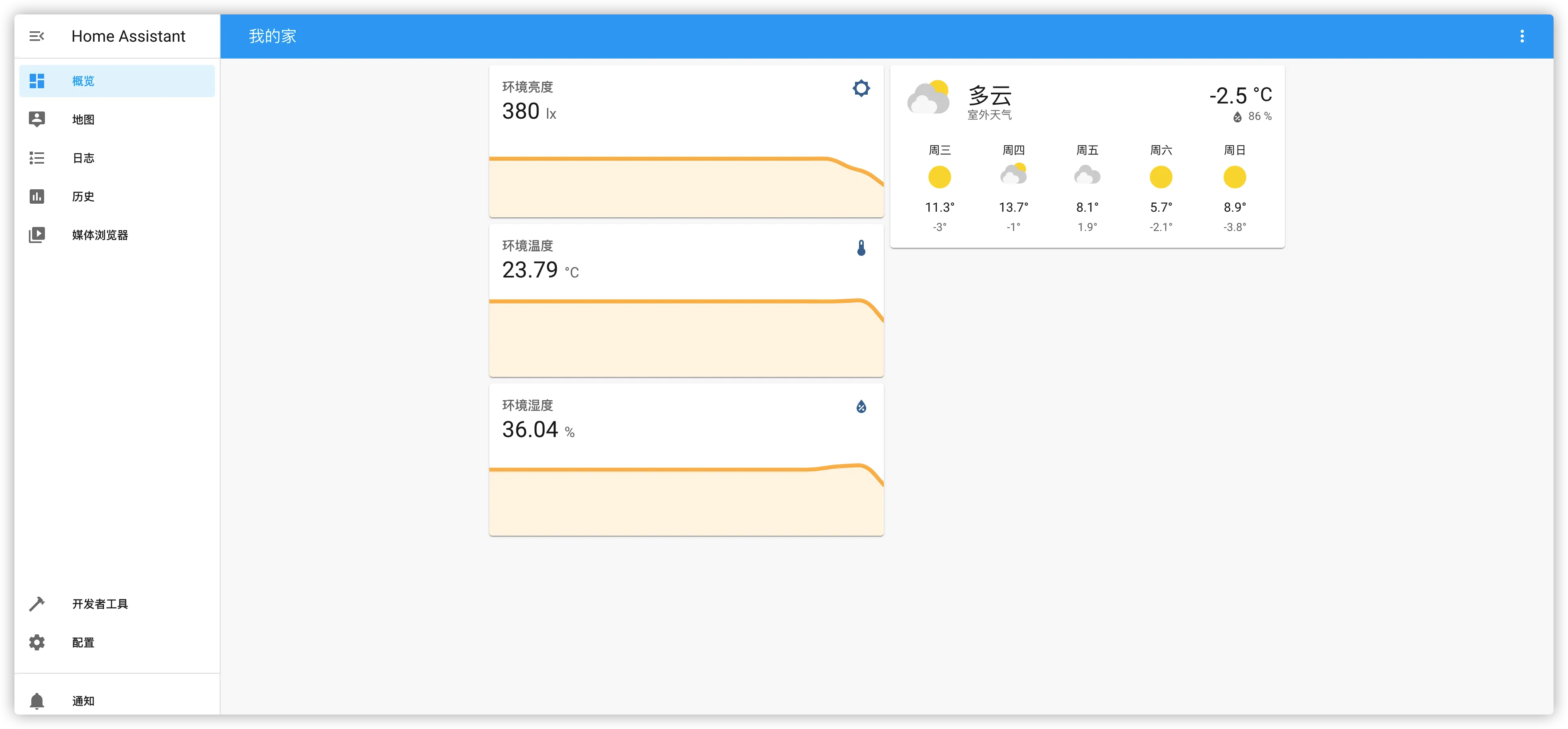Click the 周三 sunny forecast icon
This screenshot has width=1568, height=729.
point(939,177)
